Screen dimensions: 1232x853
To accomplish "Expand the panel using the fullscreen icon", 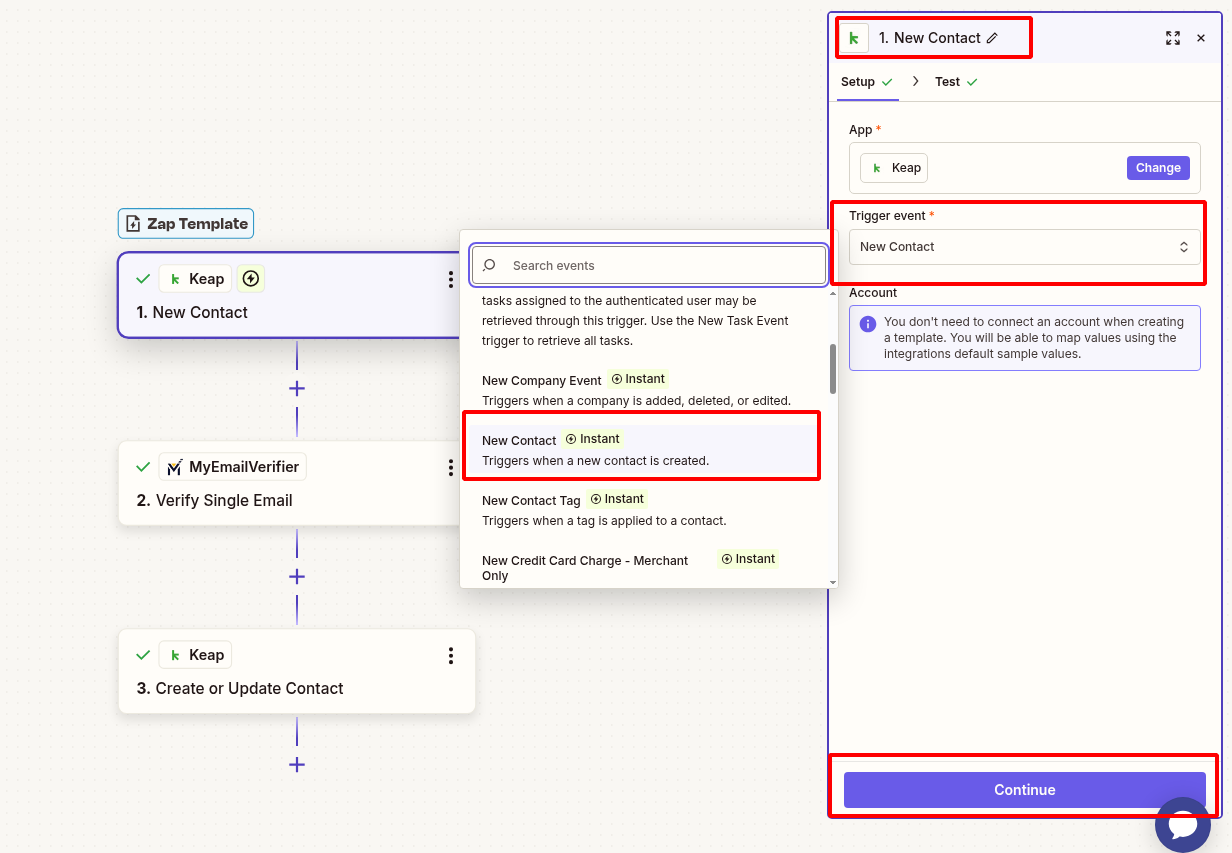I will click(1172, 38).
